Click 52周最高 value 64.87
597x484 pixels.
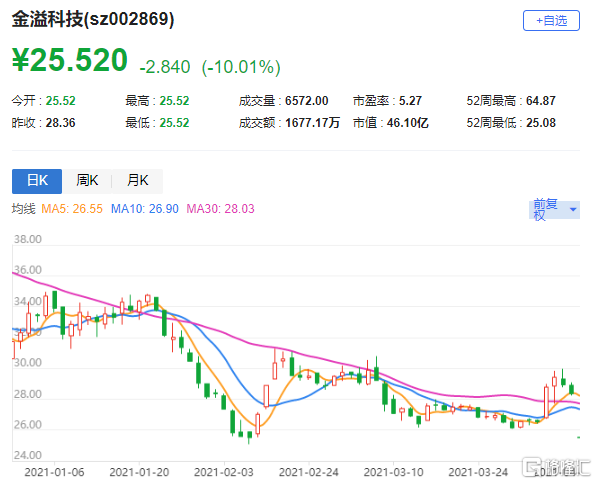[x=541, y=101]
